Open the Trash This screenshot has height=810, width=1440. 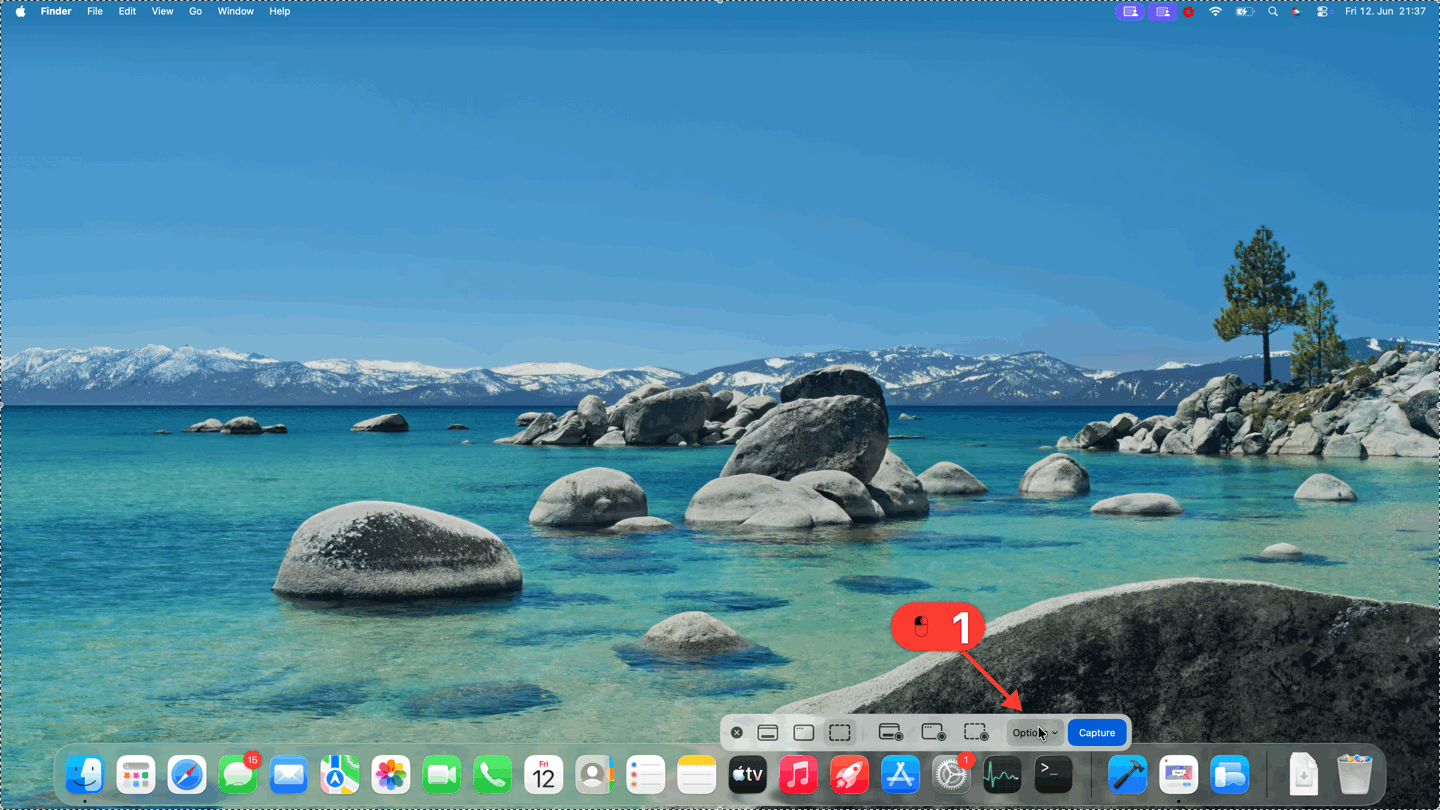pos(1355,775)
